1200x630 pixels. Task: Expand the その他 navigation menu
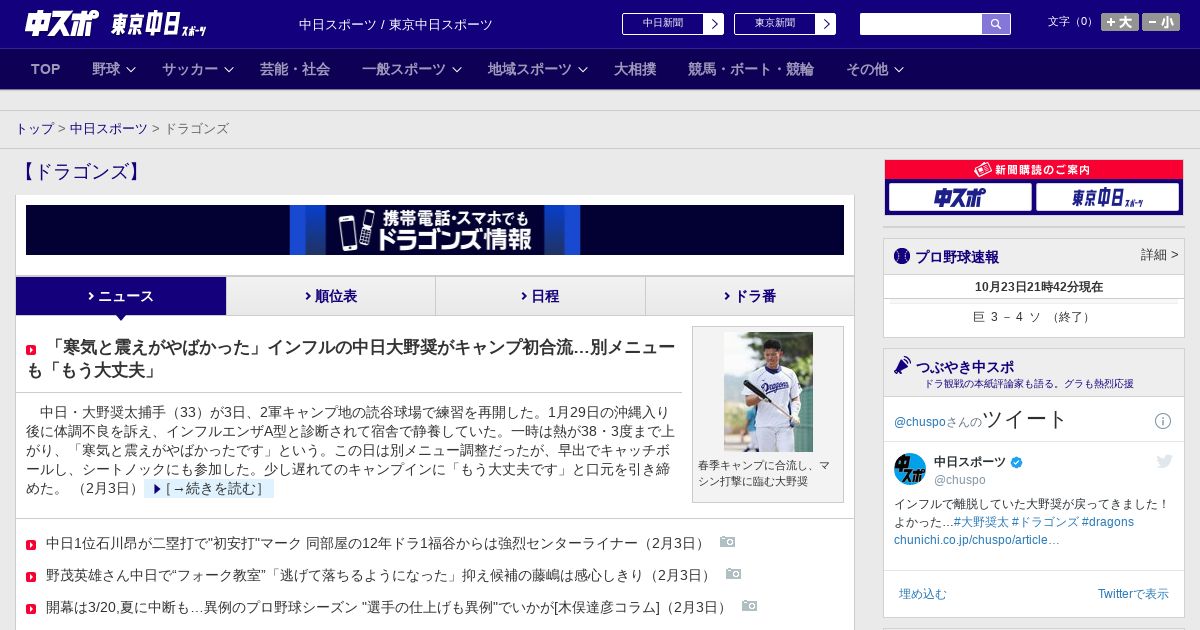tap(874, 69)
